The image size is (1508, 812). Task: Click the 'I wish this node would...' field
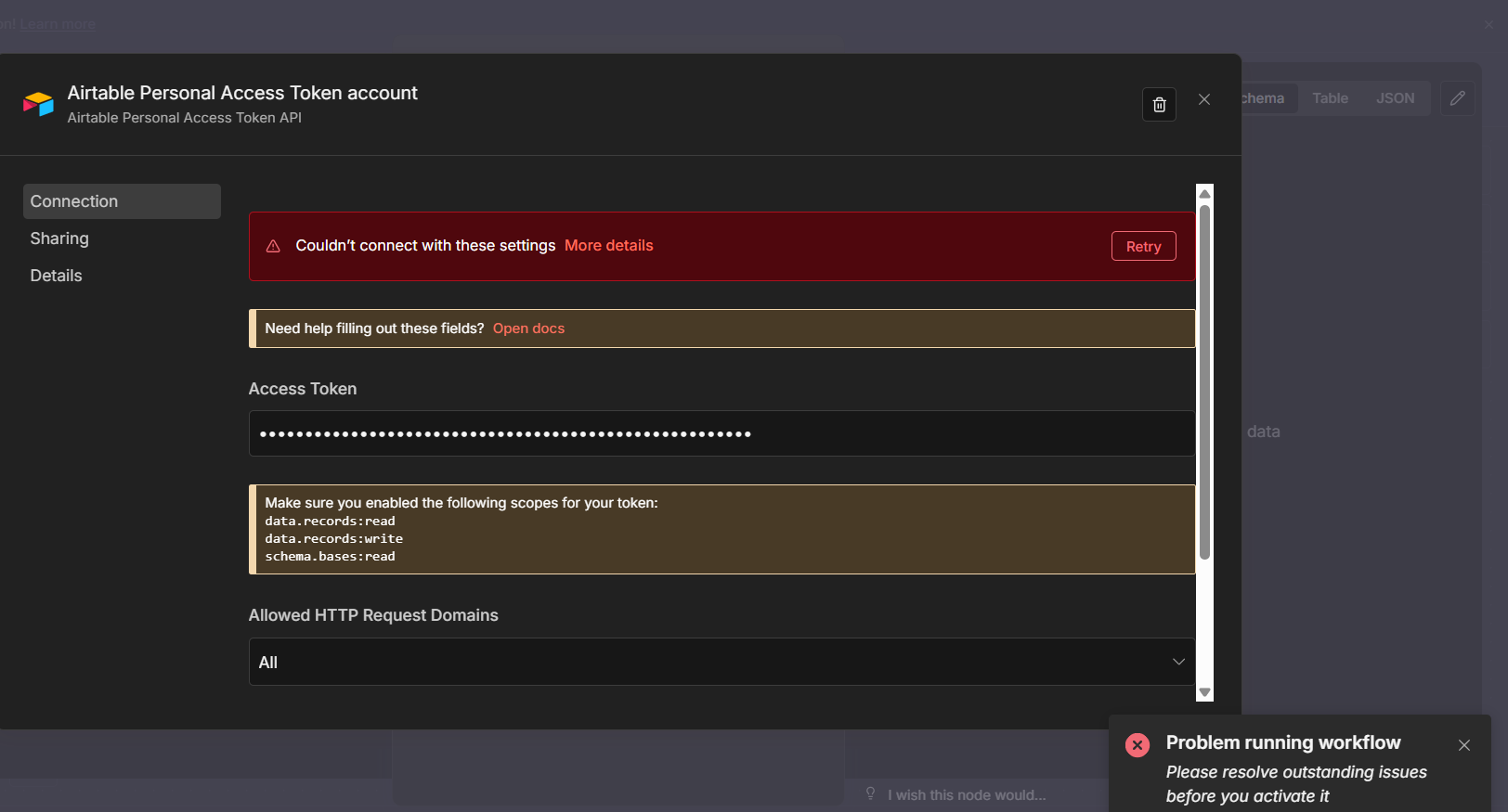(966, 795)
